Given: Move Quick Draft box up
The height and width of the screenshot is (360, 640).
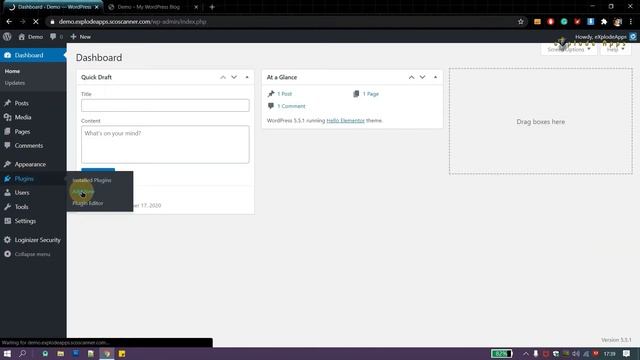Looking at the screenshot, I should click(223, 77).
